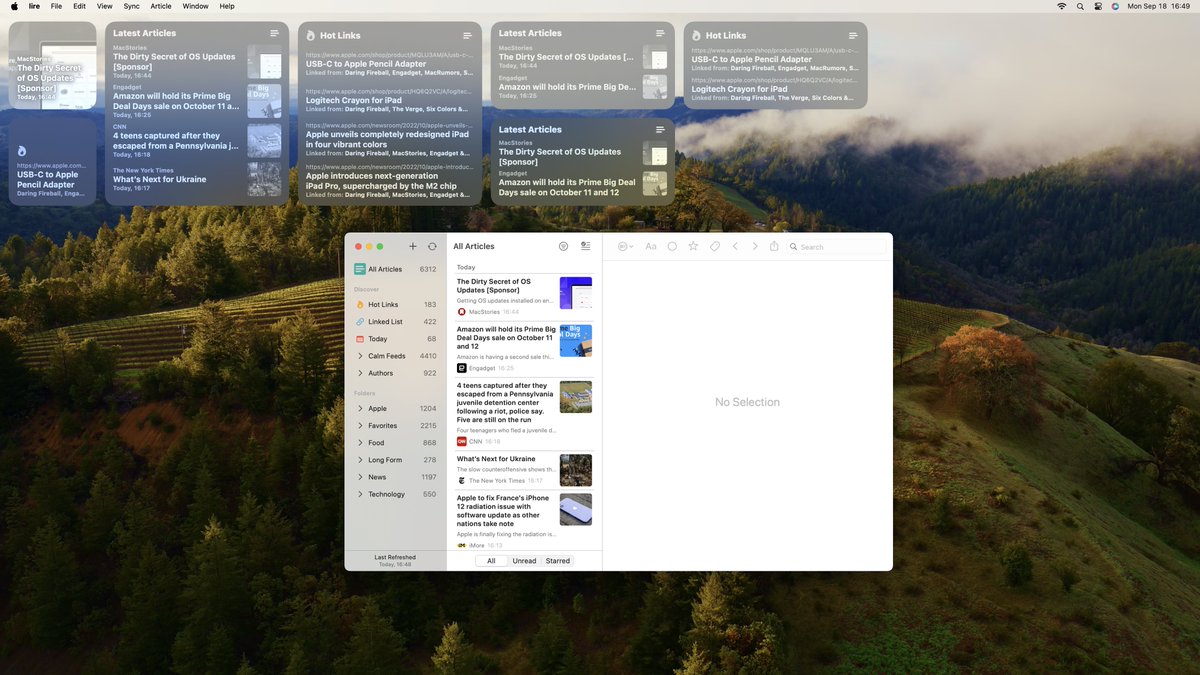Click the Today calendar icon in sidebar

[x=360, y=339]
